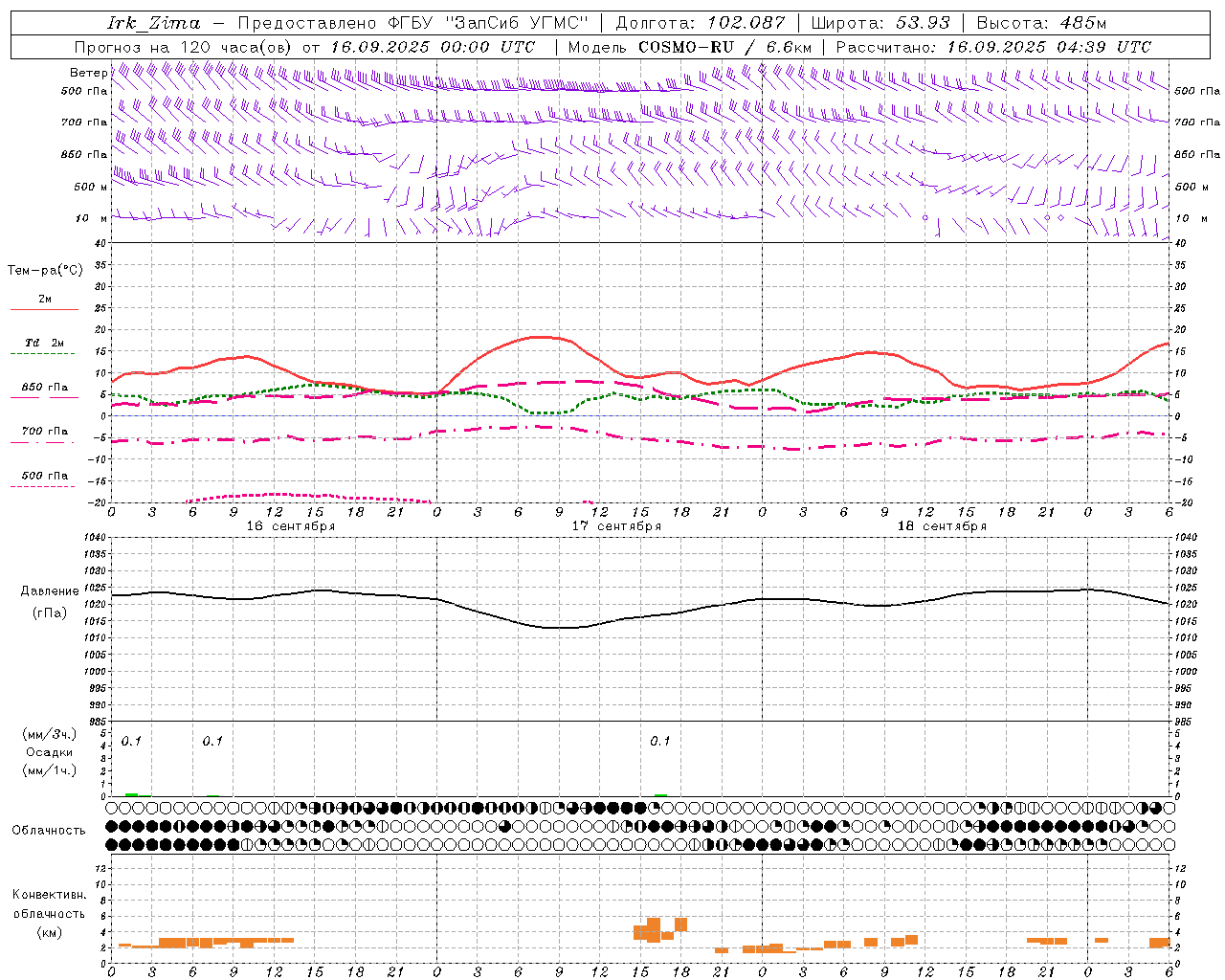This screenshot has width=1225, height=980.
Task: Click the '(км)' unit in convective cloud label
Action: (50, 932)
